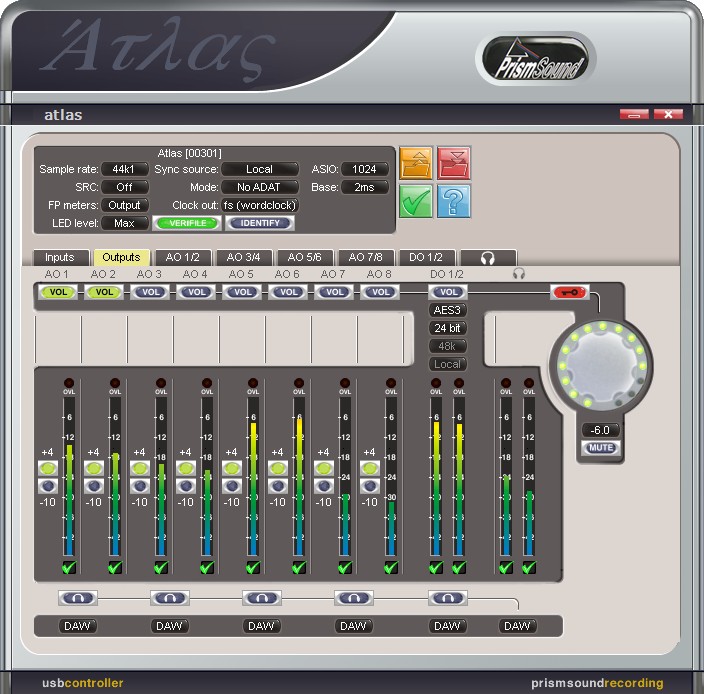The image size is (704, 694).
Task: Click the -6.0 volume value field
Action: (x=601, y=430)
